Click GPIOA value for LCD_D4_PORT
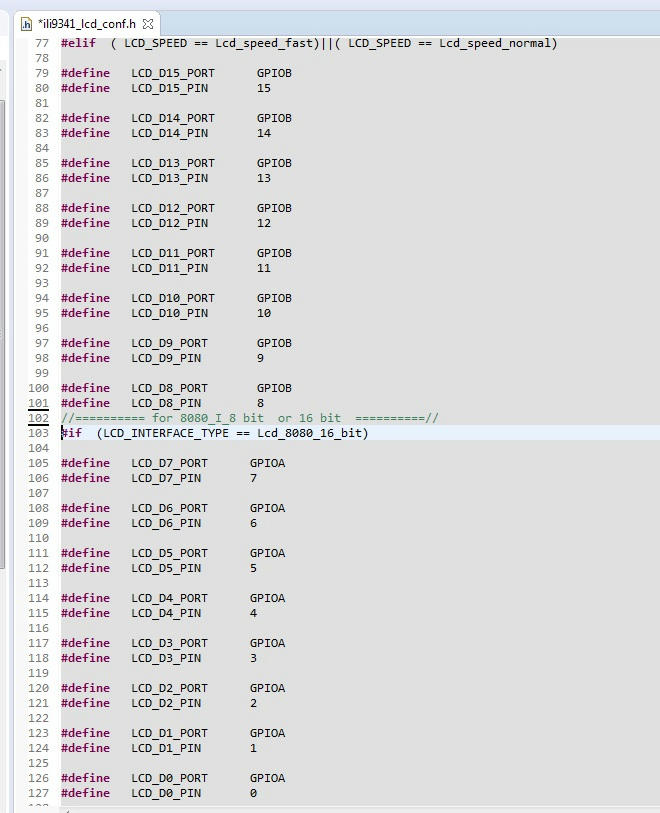 tap(267, 598)
